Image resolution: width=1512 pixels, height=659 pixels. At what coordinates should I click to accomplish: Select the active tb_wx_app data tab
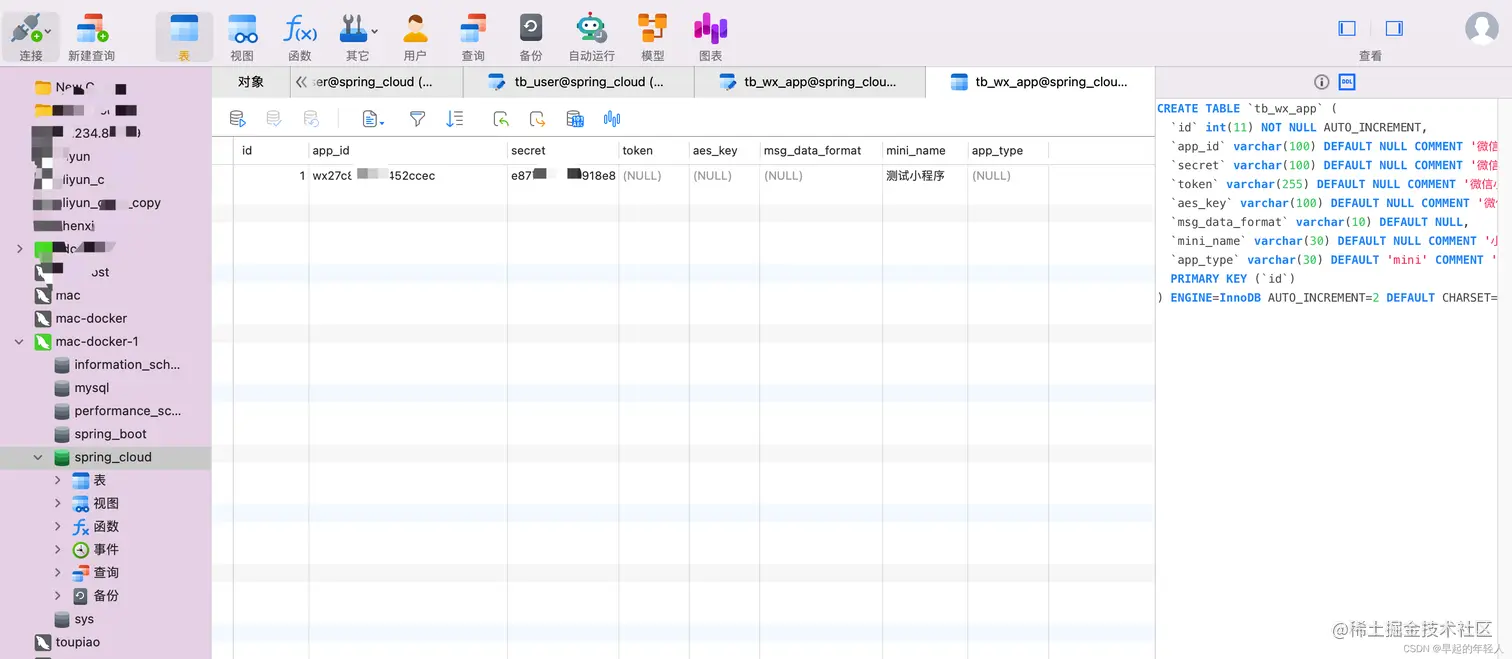[x=1040, y=82]
